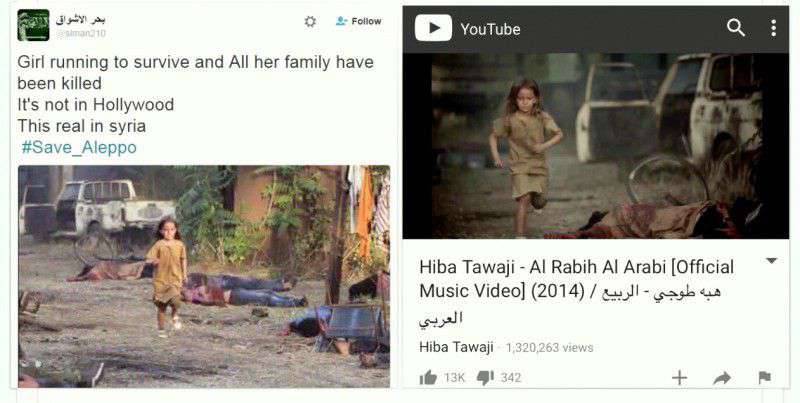Share the video via arrow icon
This screenshot has height=403, width=800.
click(x=722, y=378)
